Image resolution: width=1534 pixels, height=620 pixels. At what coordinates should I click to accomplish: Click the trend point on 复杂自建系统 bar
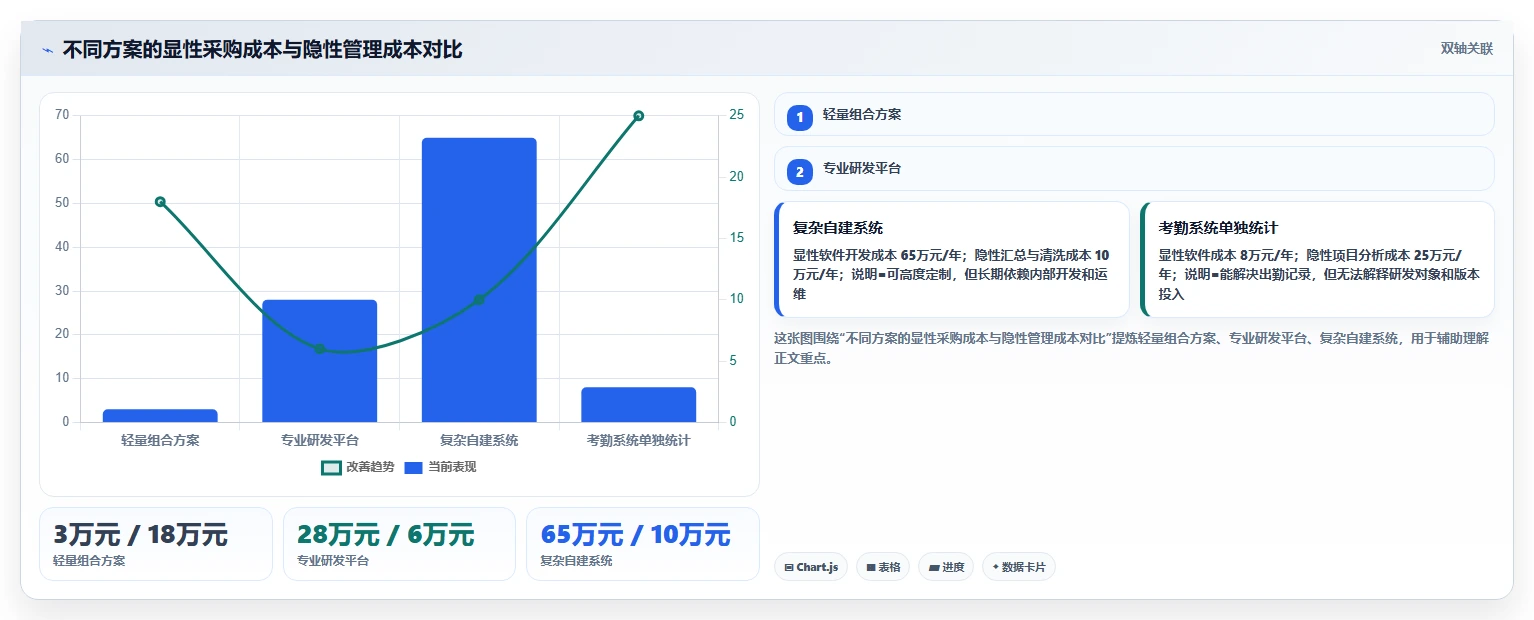click(479, 300)
